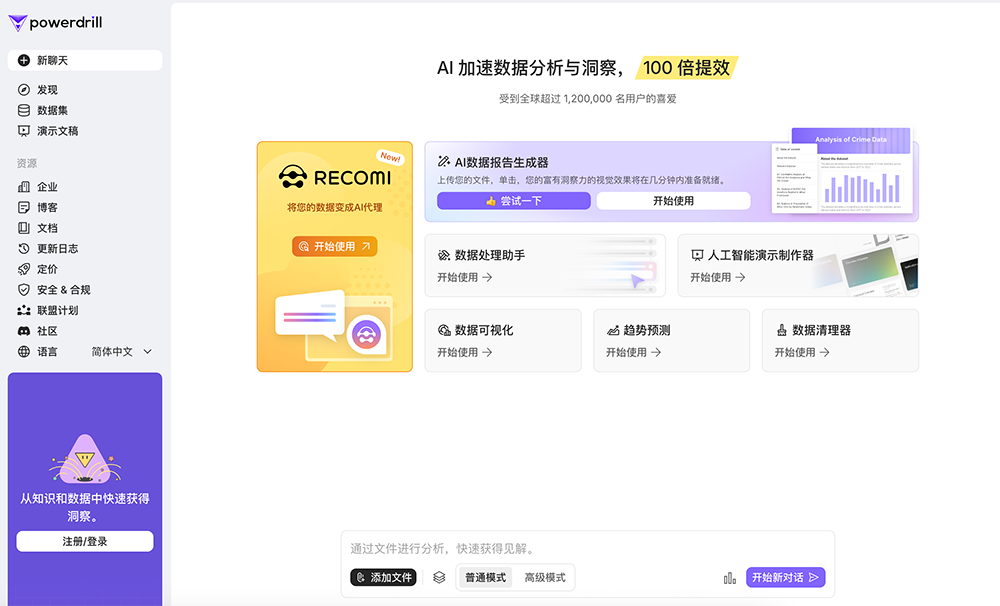The width and height of the screenshot is (1000, 606).
Task: Click the 文档 book icon
Action: coord(24,228)
